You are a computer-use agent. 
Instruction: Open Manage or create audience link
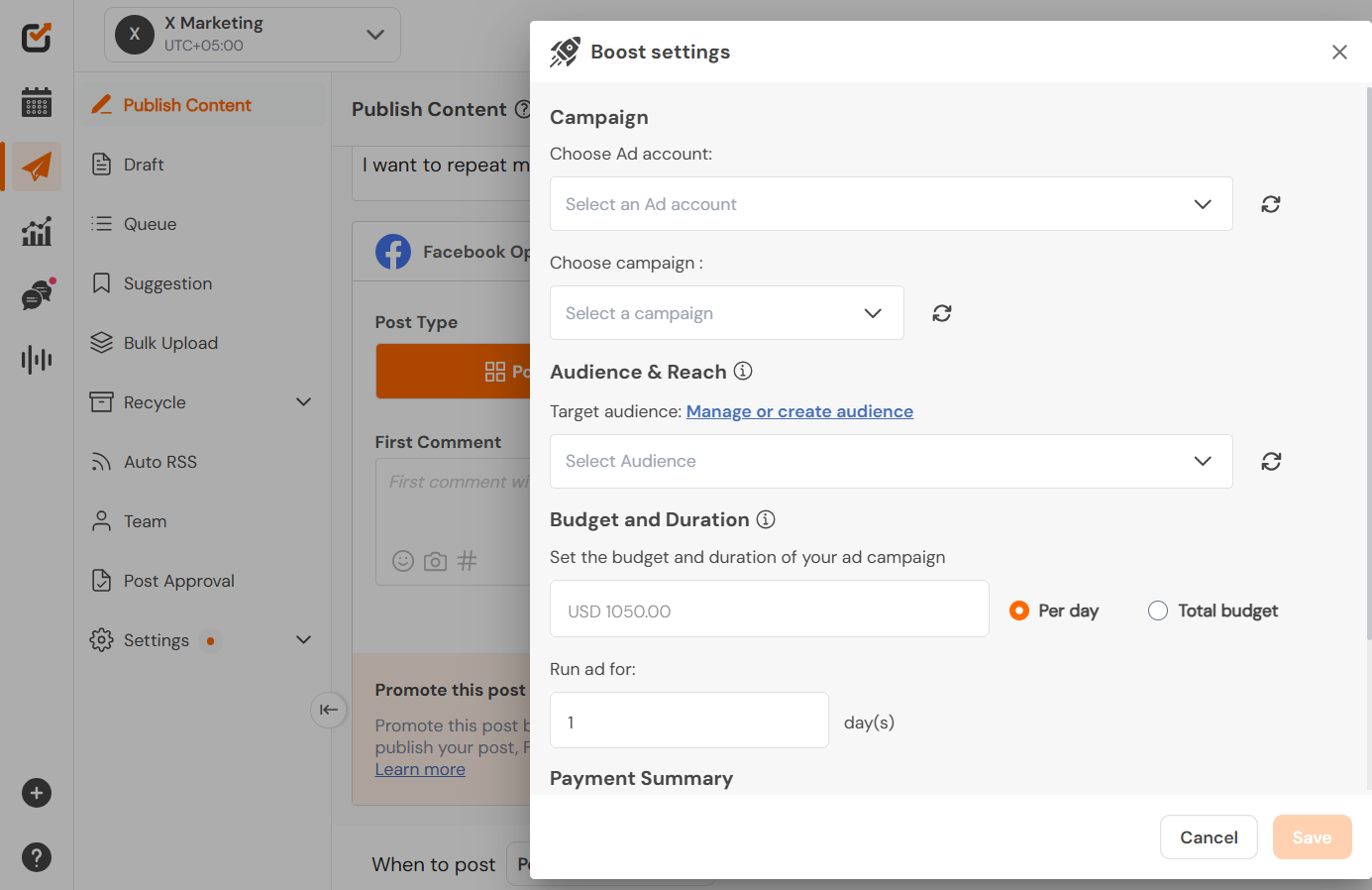coord(799,411)
